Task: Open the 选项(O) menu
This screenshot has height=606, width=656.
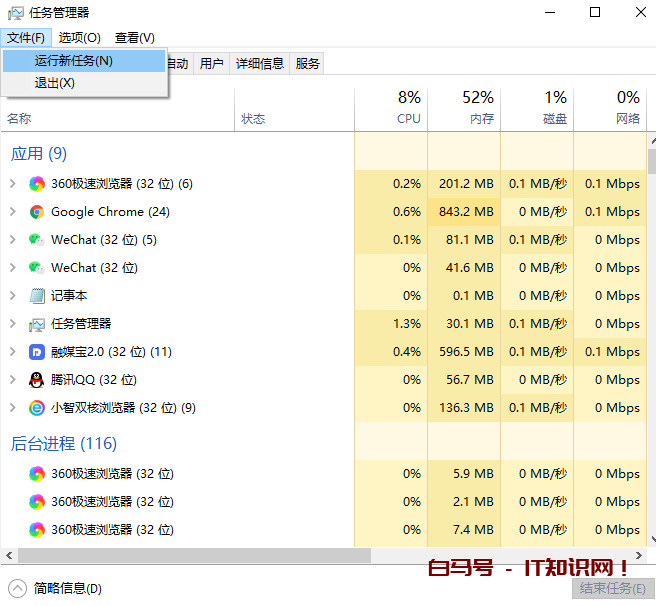Action: pos(79,38)
